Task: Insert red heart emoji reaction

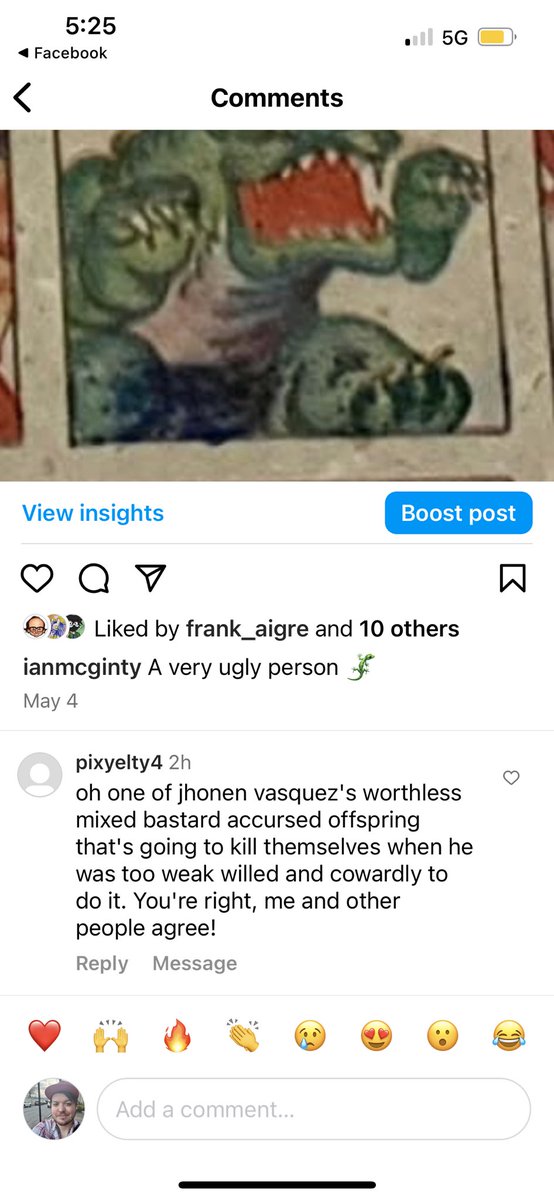Action: (x=44, y=1036)
